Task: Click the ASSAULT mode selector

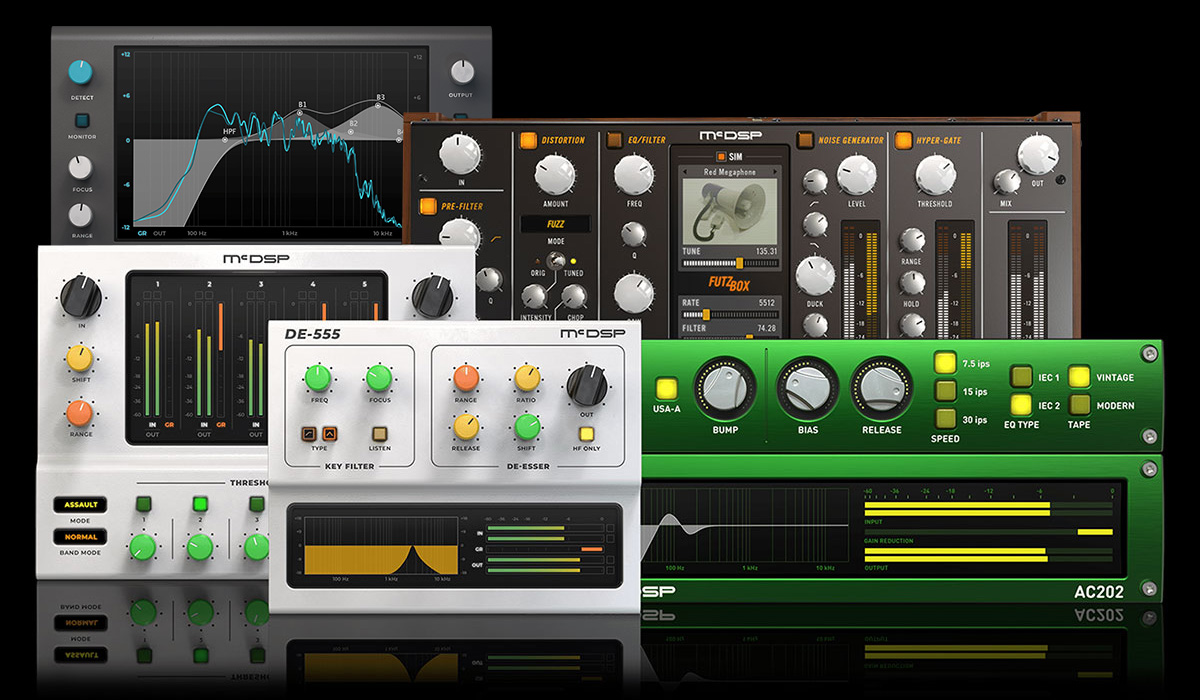Action: tap(80, 505)
